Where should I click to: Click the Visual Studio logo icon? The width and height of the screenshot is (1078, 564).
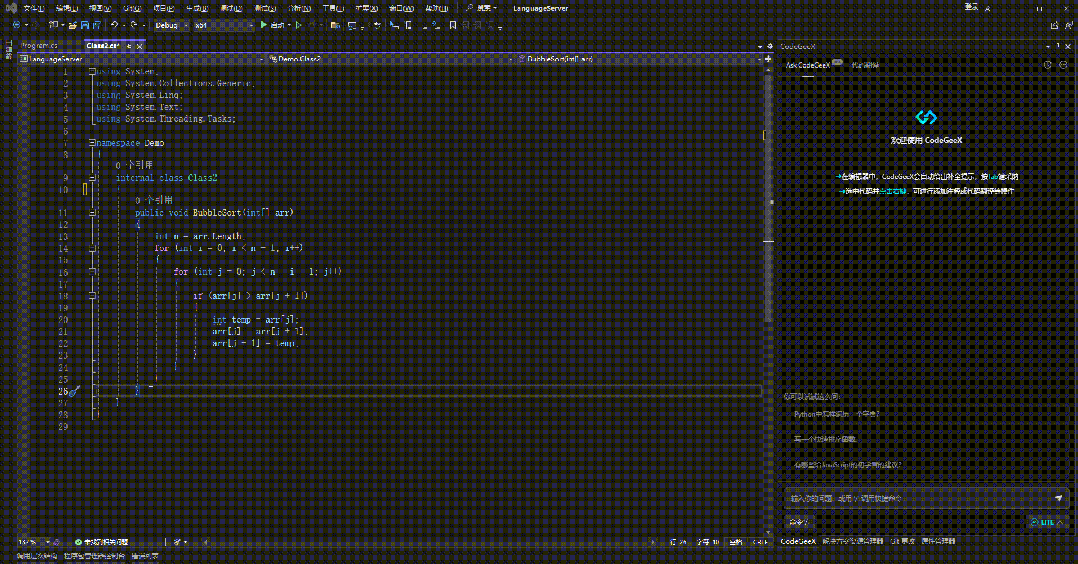tap(11, 8)
